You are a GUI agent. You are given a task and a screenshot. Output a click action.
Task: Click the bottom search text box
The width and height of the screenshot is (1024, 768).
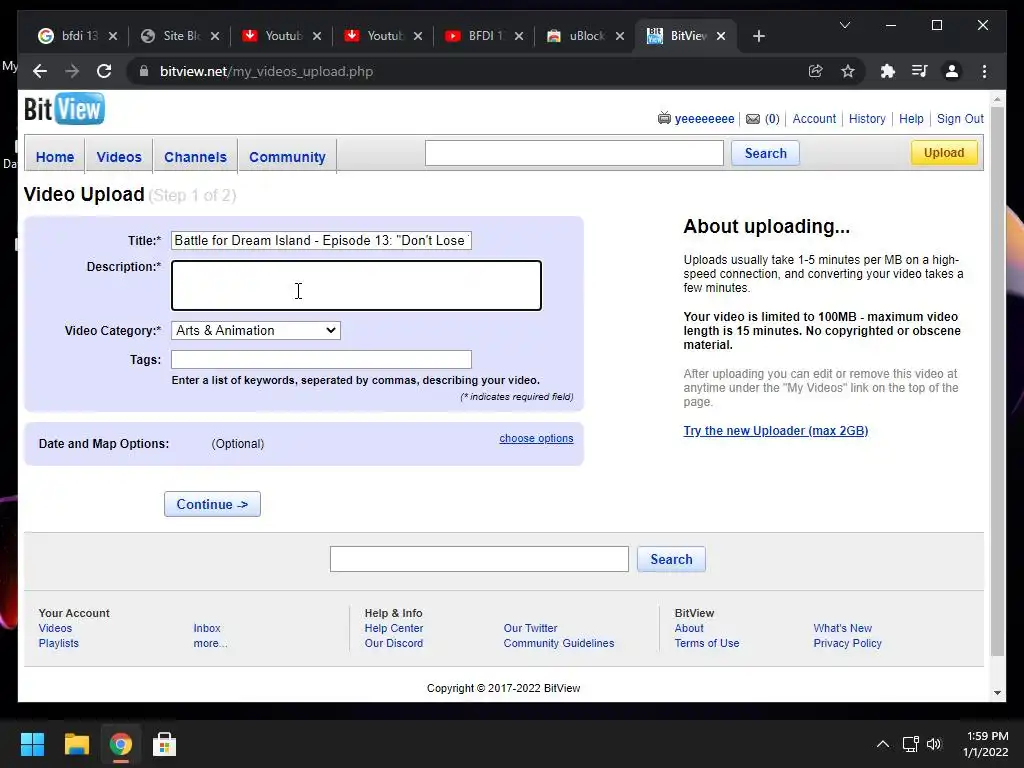479,559
